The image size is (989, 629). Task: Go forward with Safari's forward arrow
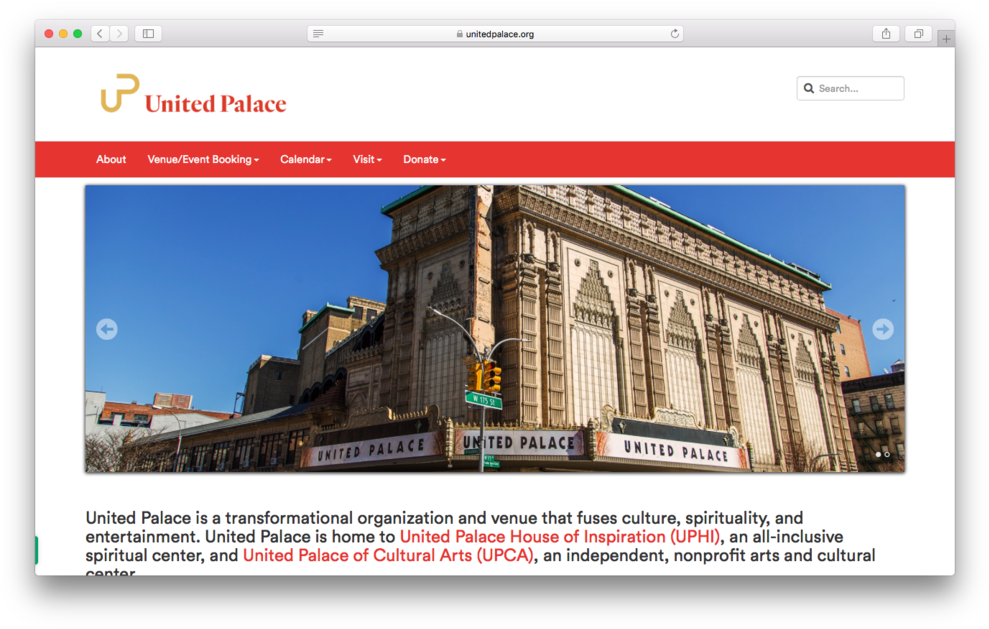[119, 33]
